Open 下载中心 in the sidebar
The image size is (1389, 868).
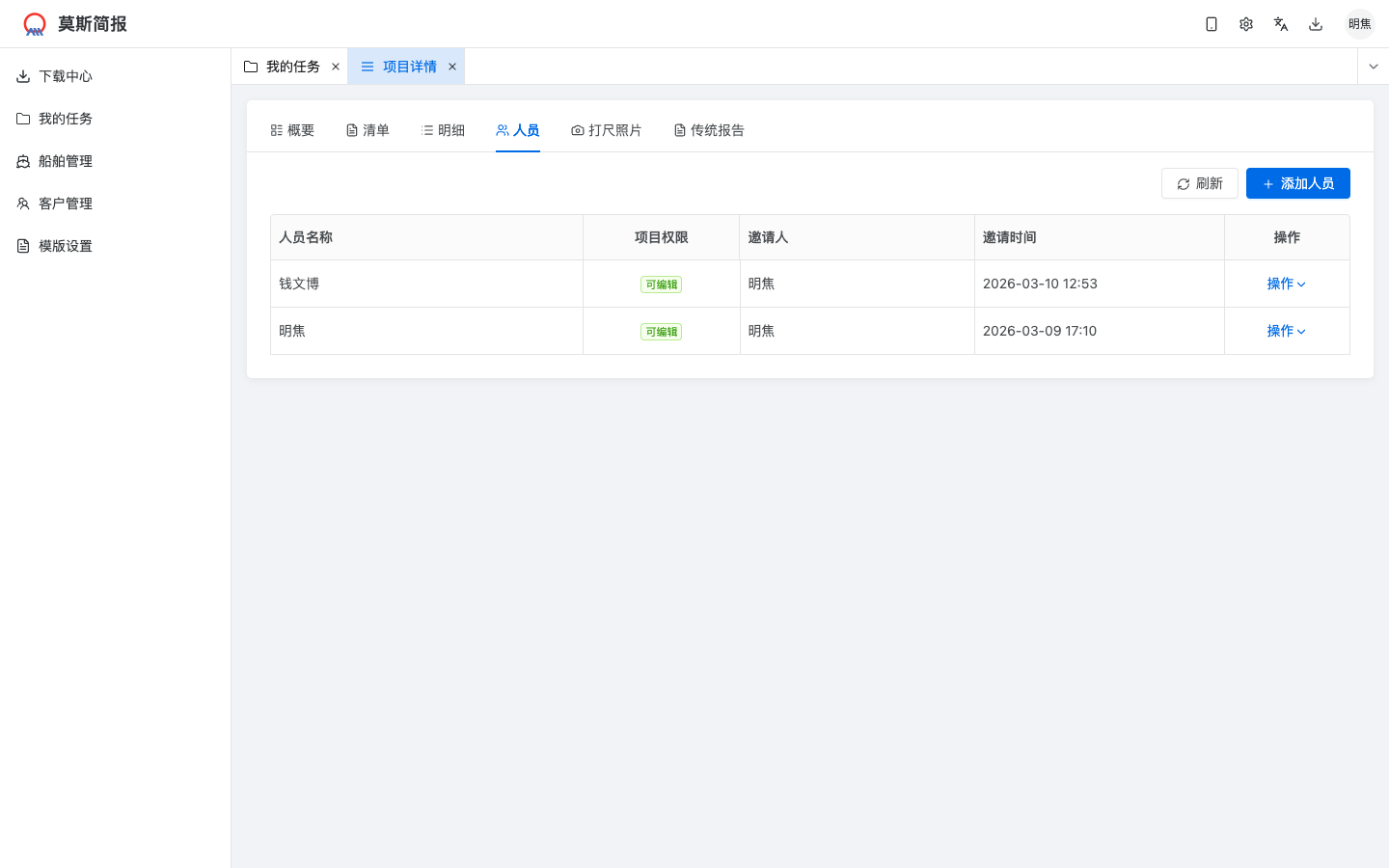(x=66, y=76)
